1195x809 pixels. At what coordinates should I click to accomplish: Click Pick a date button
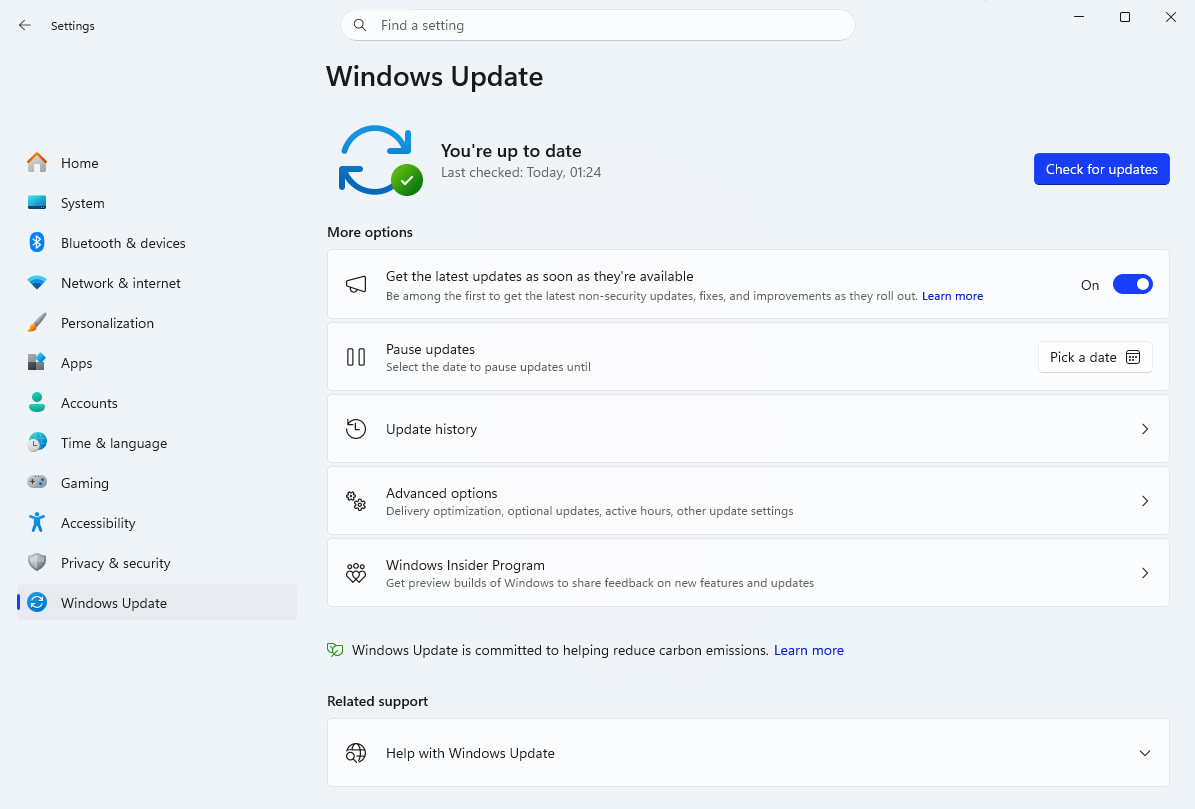coord(1095,357)
